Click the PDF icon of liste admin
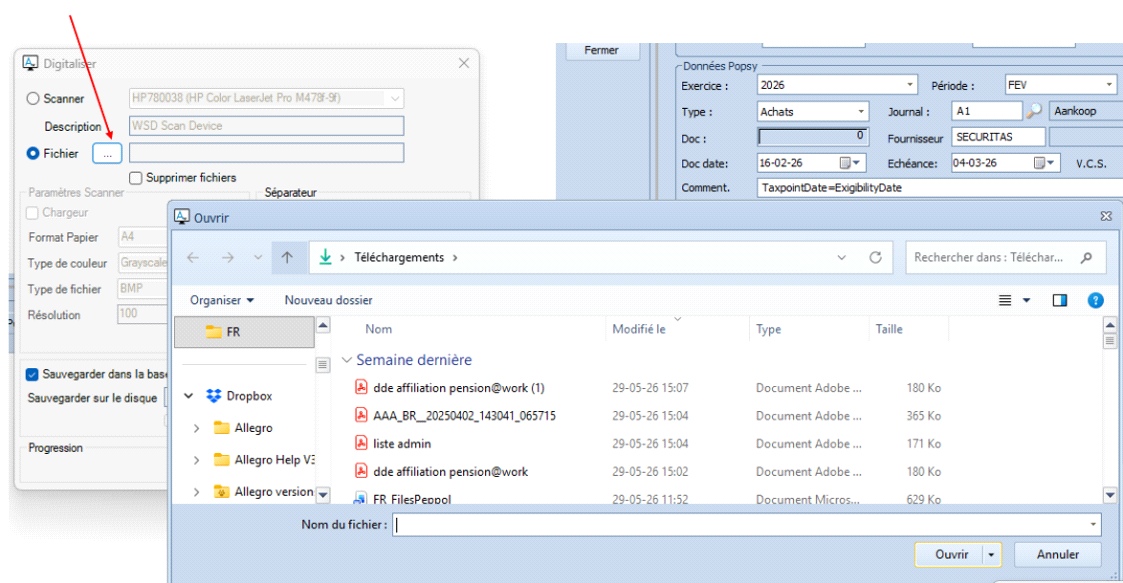Screen dimensions: 1123x583 (361, 443)
